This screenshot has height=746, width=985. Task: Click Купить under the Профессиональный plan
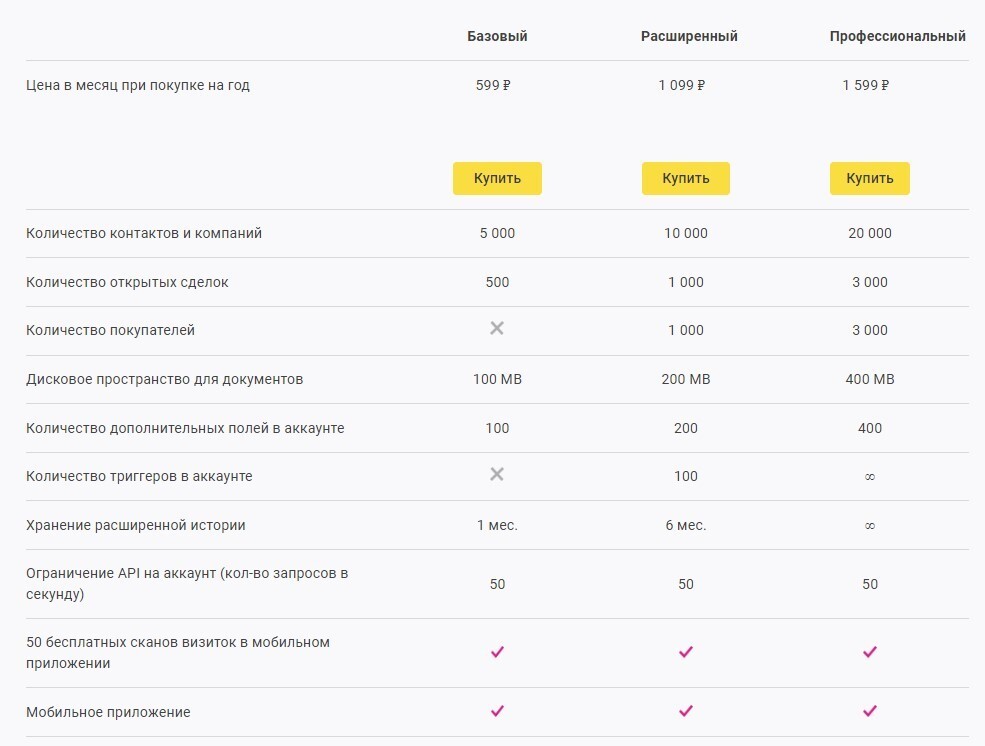pyautogui.click(x=869, y=178)
